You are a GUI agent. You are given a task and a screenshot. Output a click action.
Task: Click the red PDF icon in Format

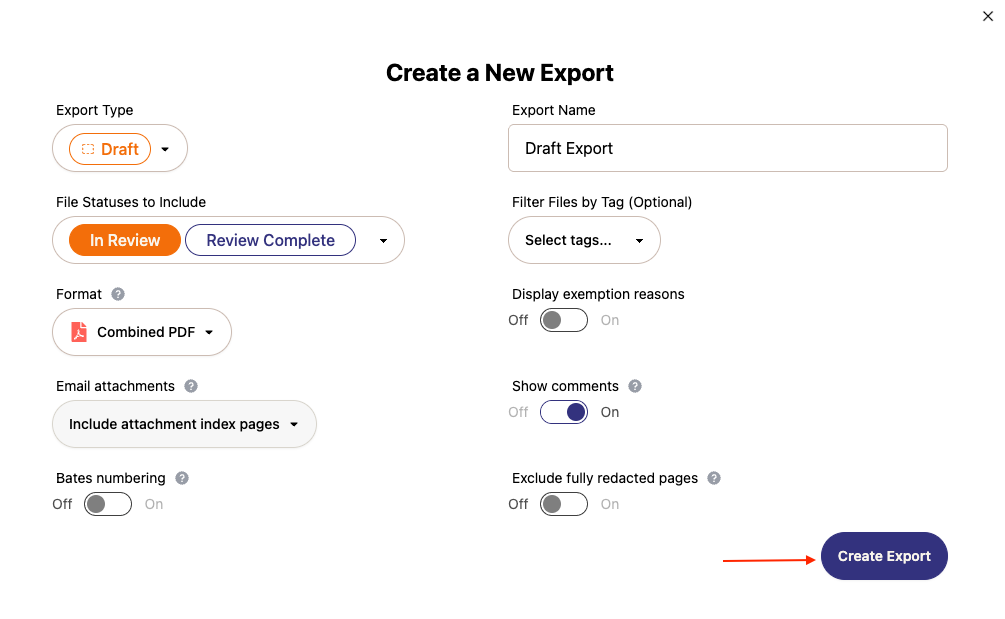(x=79, y=332)
